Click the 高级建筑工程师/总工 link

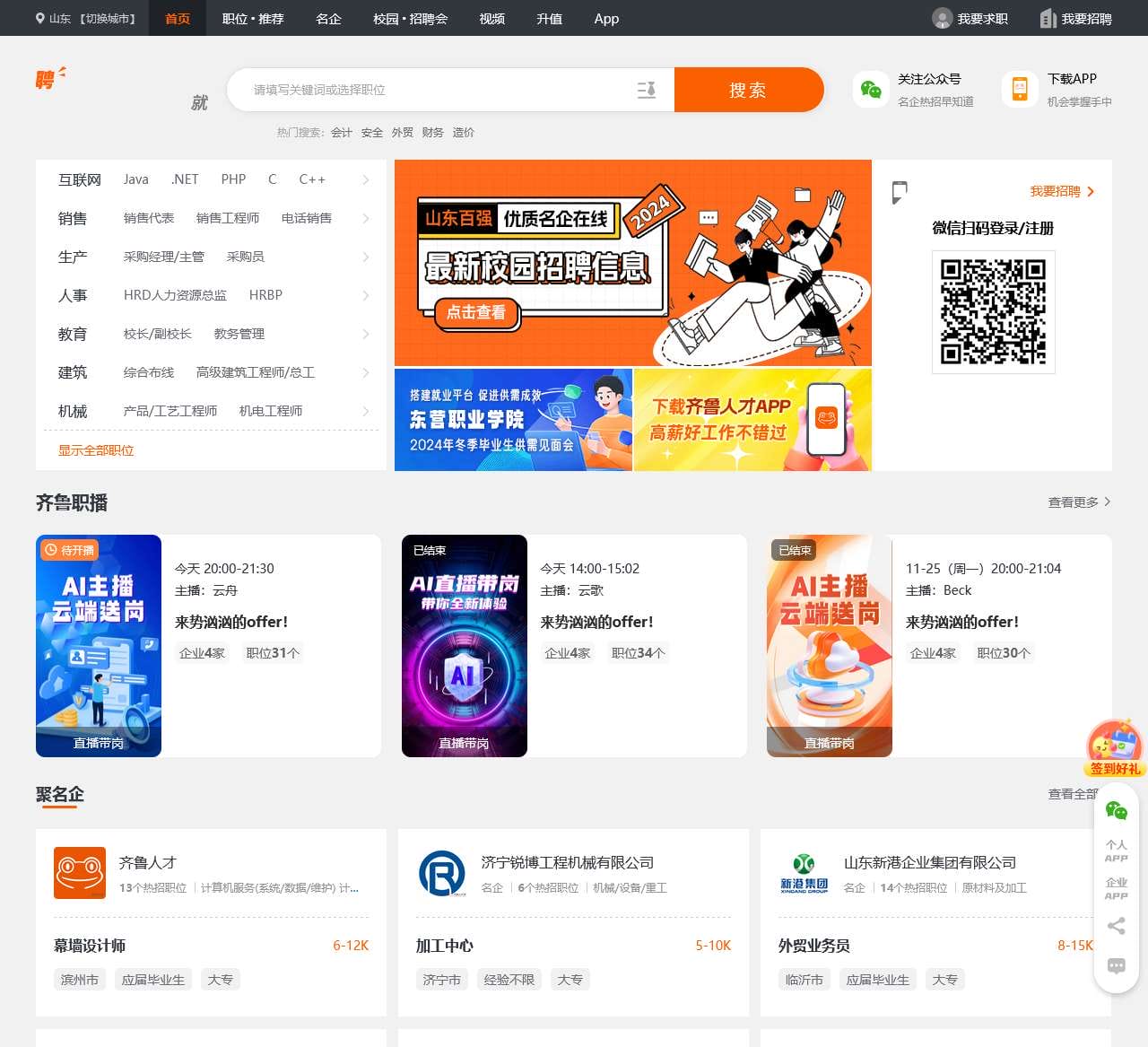pos(256,372)
